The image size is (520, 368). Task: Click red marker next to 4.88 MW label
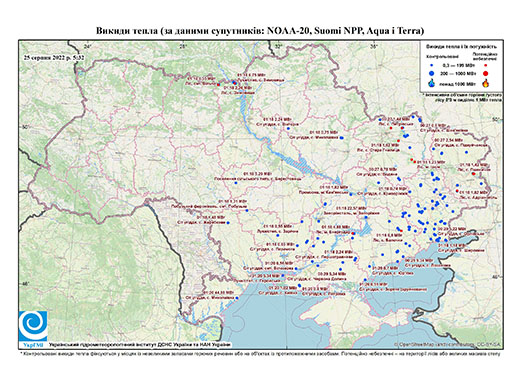(x=353, y=233)
